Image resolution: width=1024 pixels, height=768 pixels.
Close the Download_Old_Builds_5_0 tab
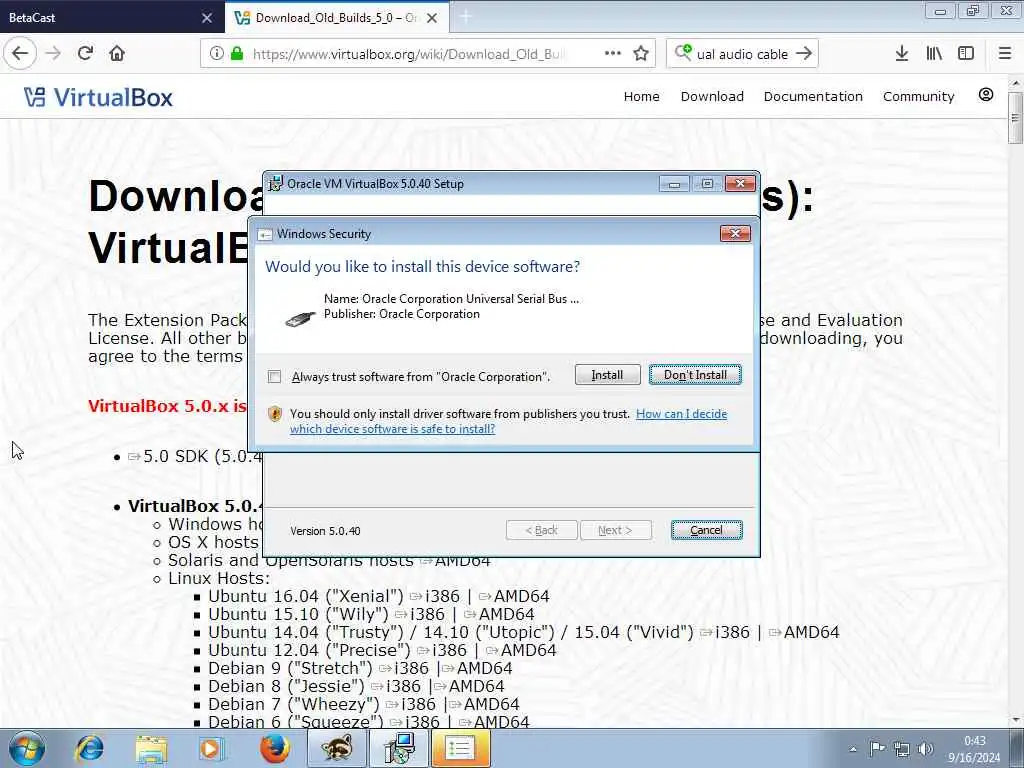coord(432,18)
